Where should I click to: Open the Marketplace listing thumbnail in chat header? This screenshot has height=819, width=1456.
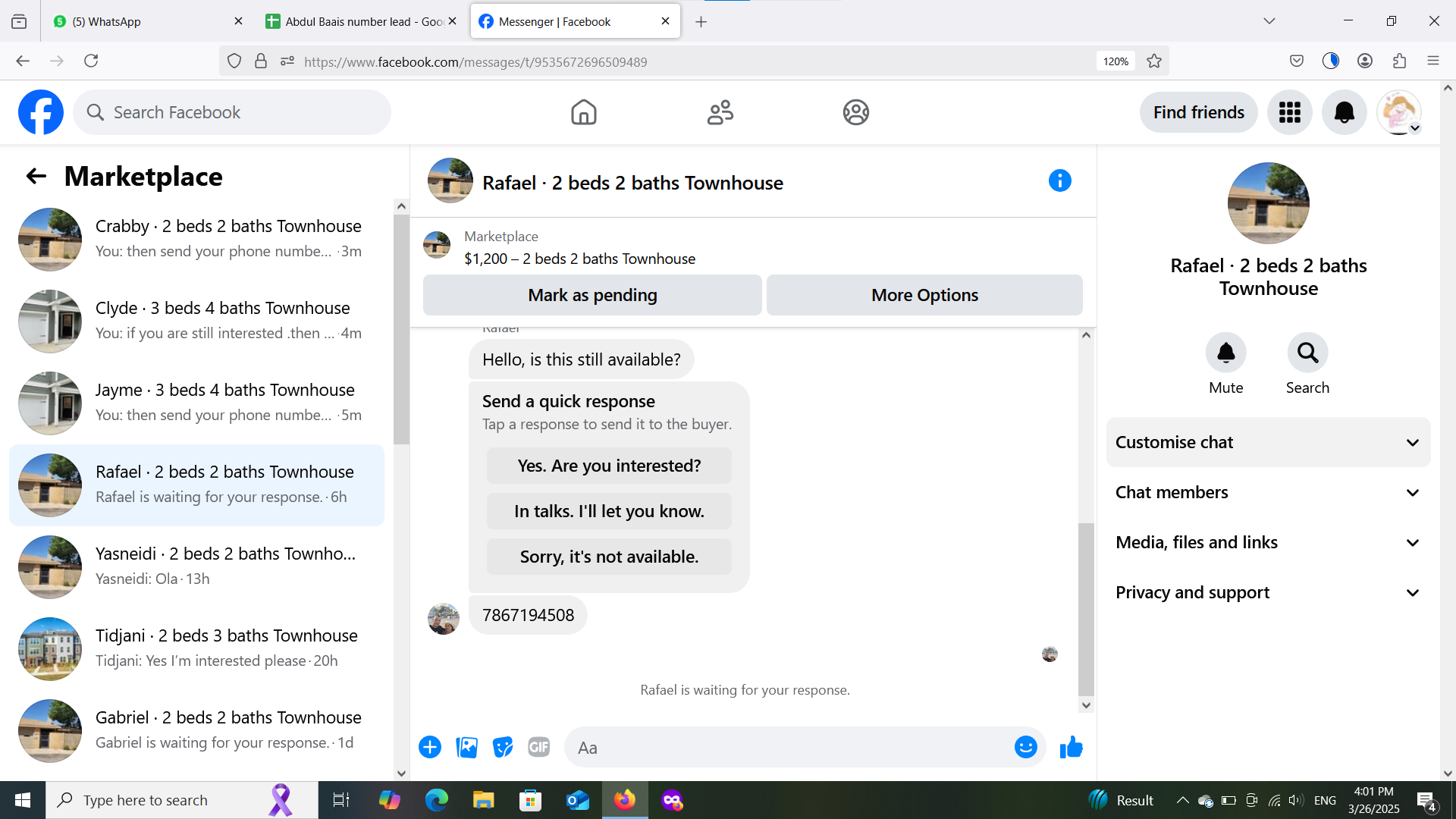tap(437, 245)
